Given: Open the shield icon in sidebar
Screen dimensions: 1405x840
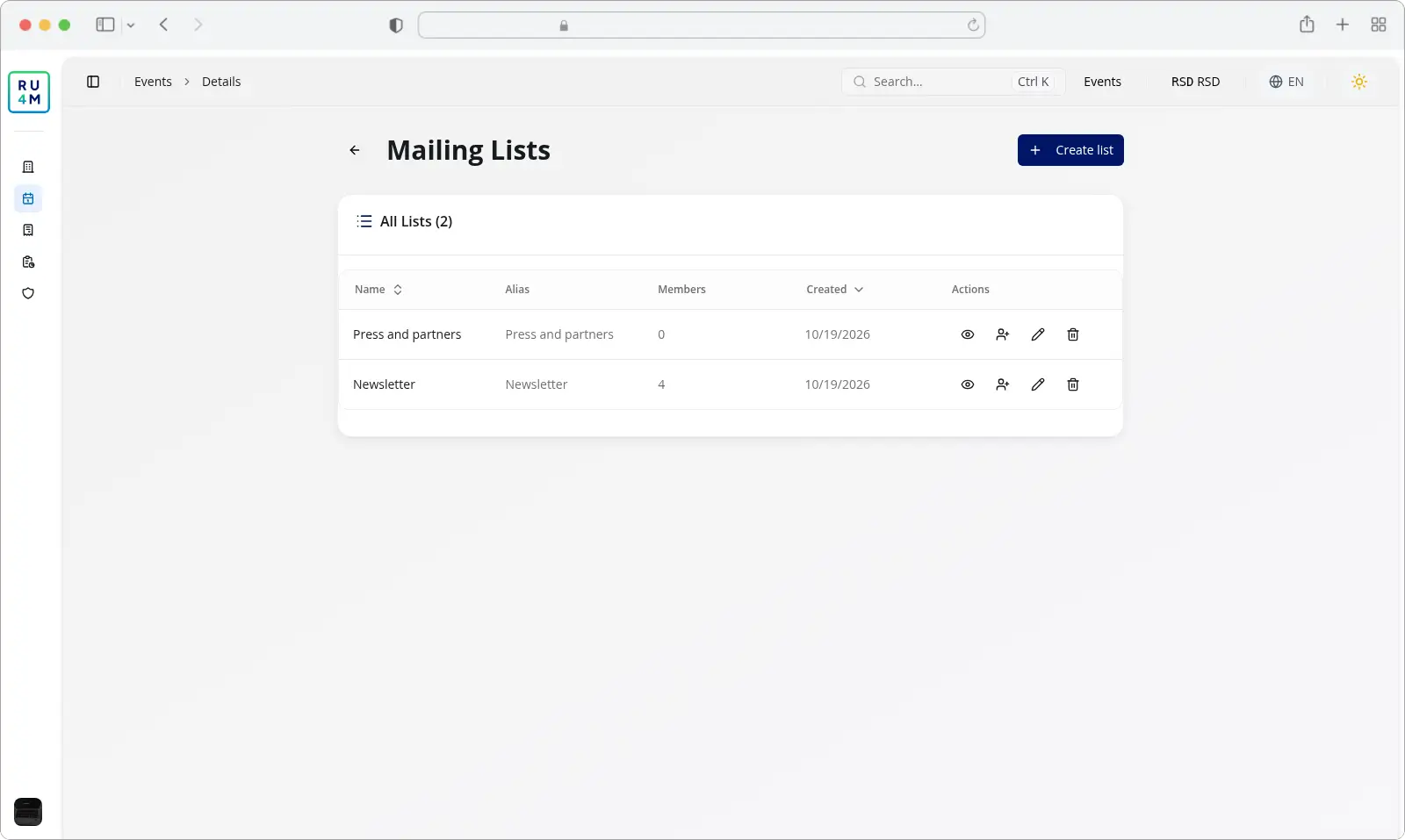Looking at the screenshot, I should click(28, 293).
